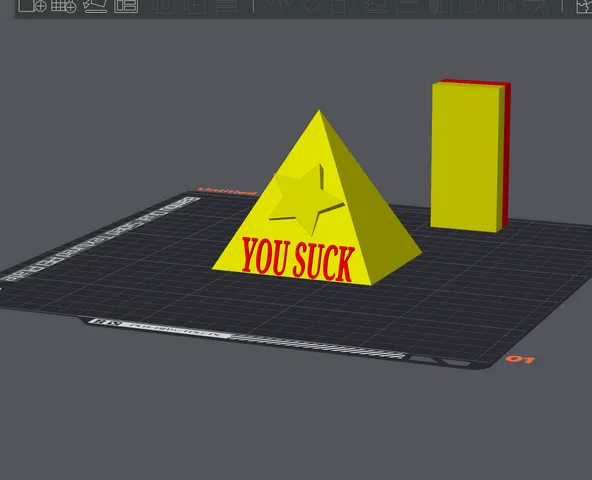Viewport: 592px width, 480px height.
Task: Click the dimmed Split to parts icon
Action: coord(196,6)
